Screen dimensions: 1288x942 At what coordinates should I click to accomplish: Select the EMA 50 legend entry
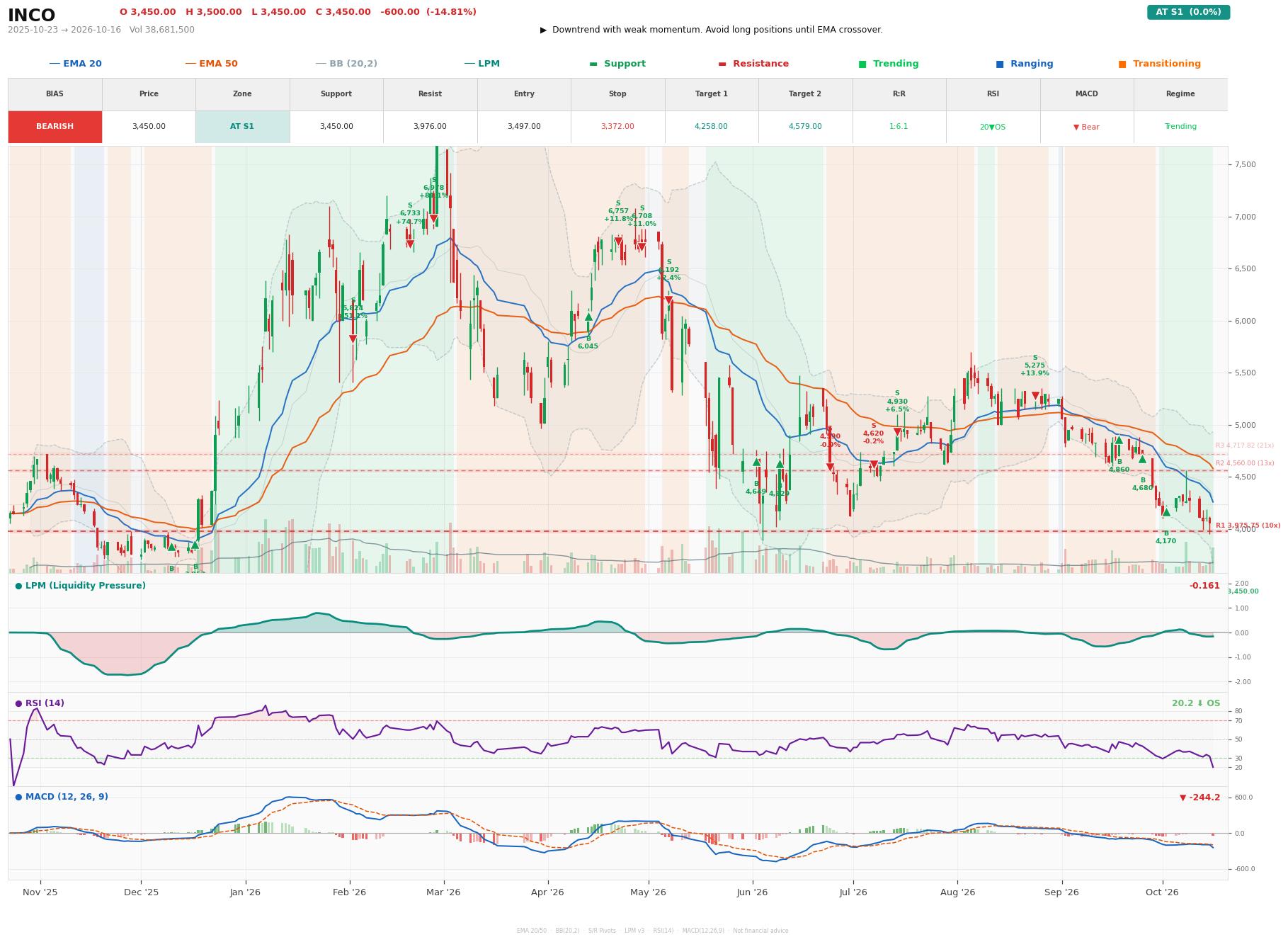pos(211,64)
